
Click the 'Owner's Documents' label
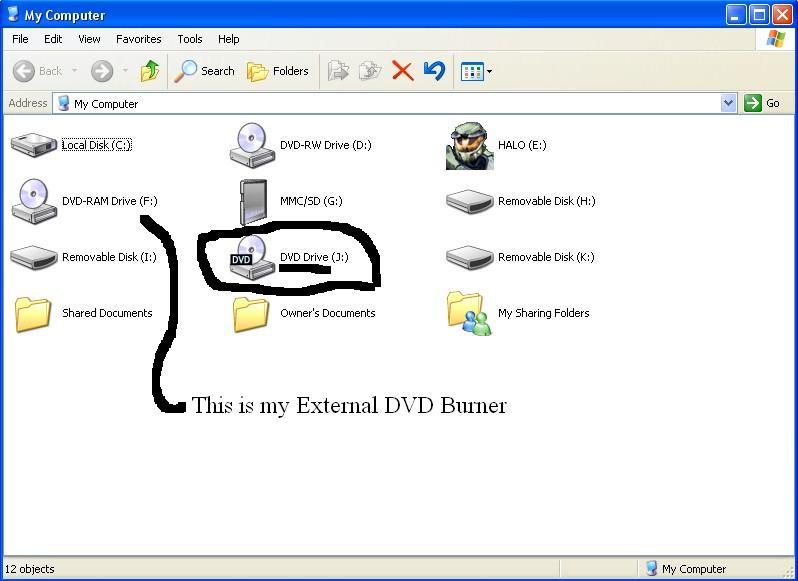point(328,313)
